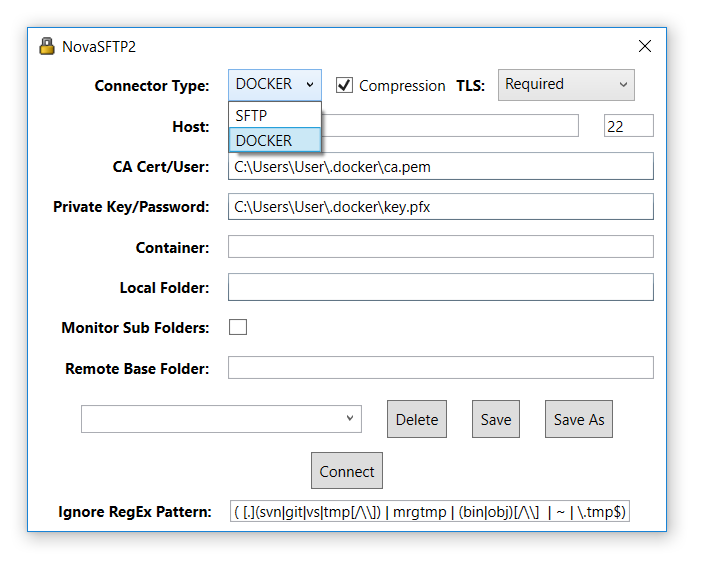
Task: Expand the TLS Required dropdown
Action: click(566, 85)
